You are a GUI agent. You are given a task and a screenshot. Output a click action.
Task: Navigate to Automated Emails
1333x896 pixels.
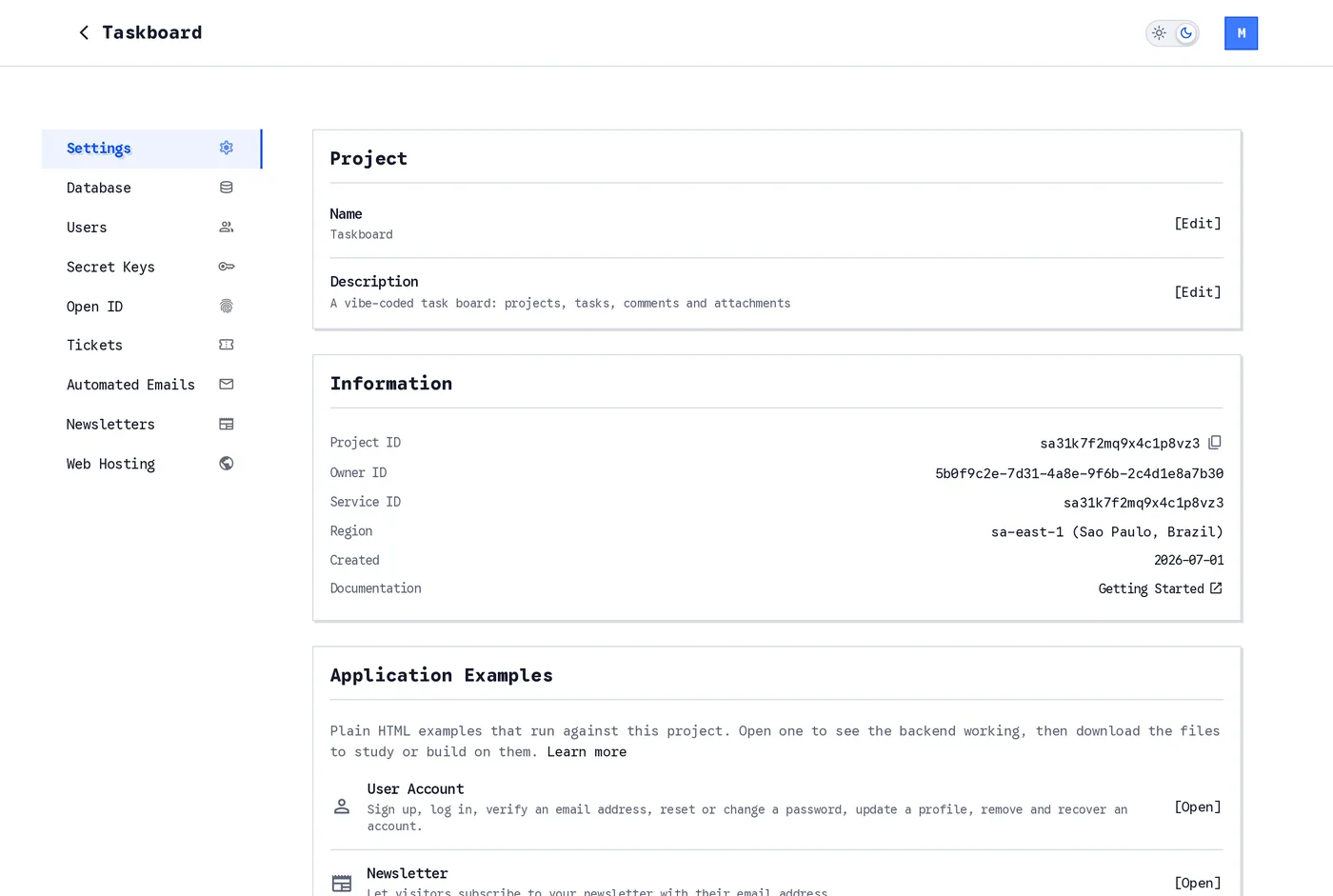151,385
